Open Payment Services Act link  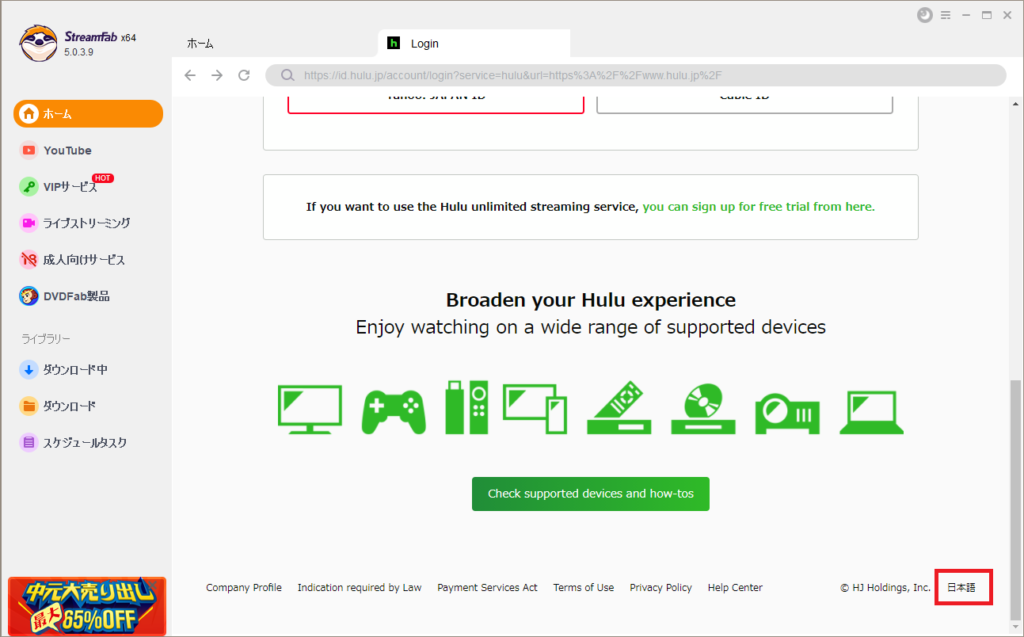tap(487, 587)
